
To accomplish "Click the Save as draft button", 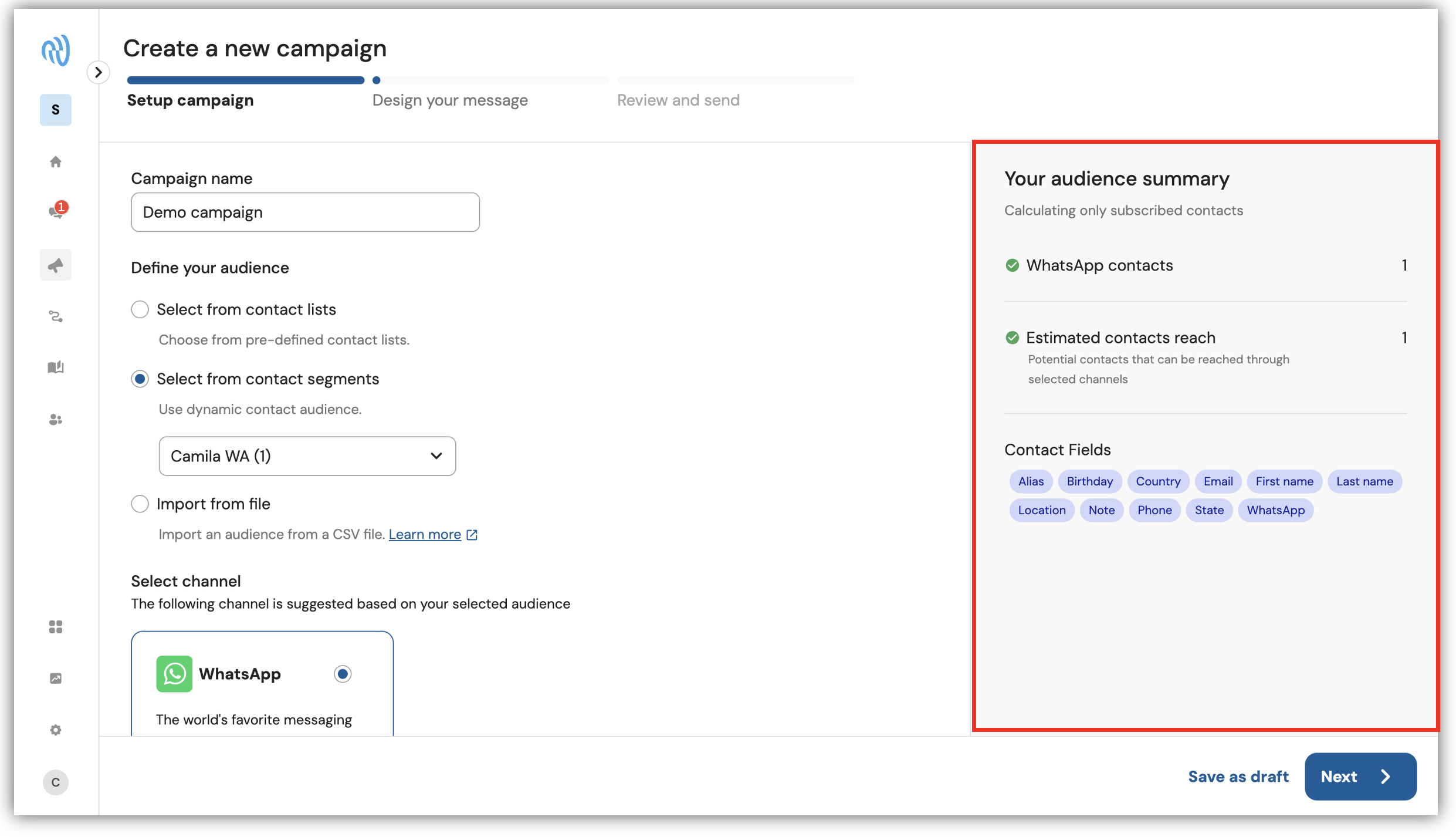I will point(1238,777).
